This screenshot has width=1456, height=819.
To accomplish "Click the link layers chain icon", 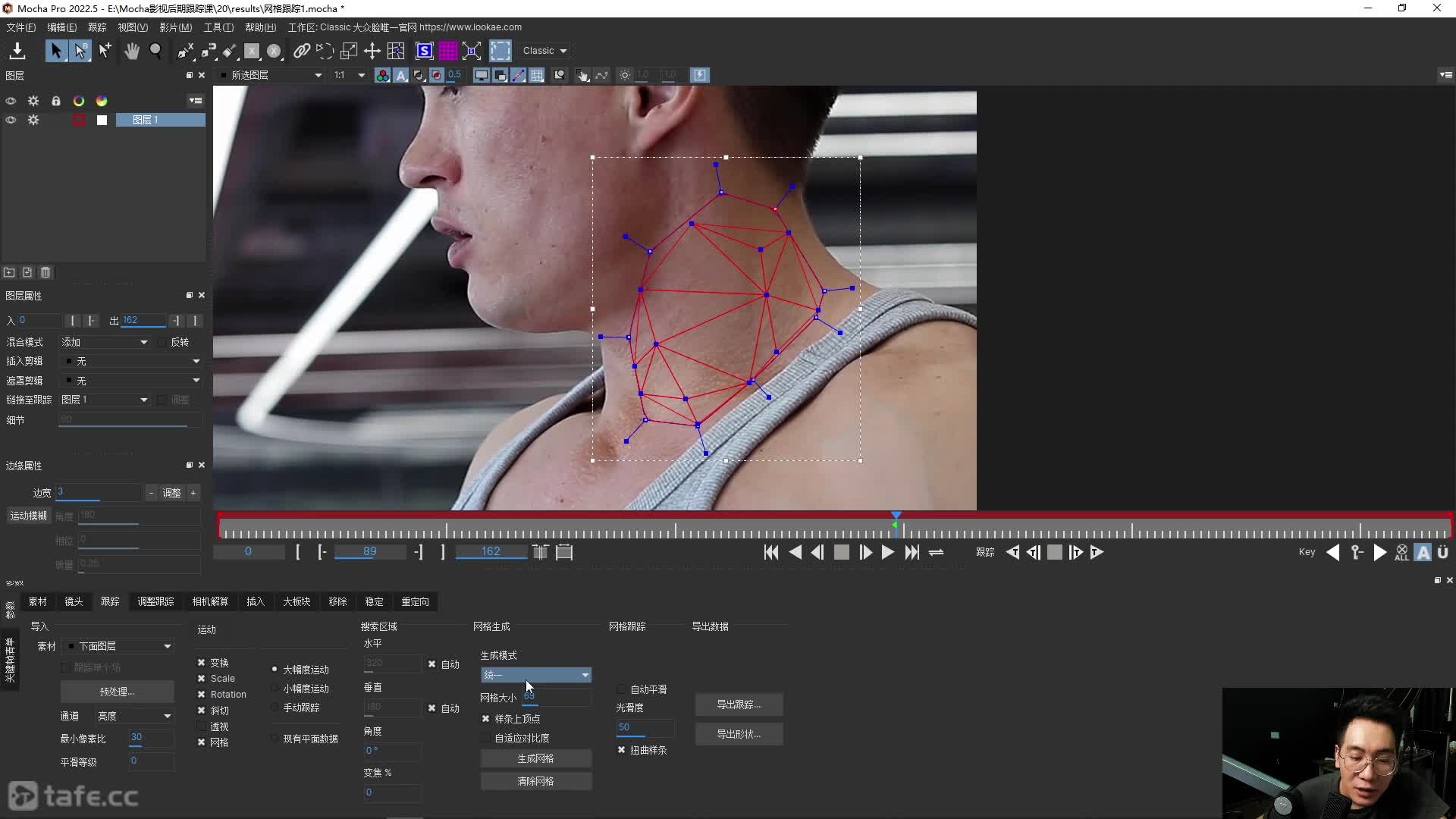I will [x=302, y=51].
